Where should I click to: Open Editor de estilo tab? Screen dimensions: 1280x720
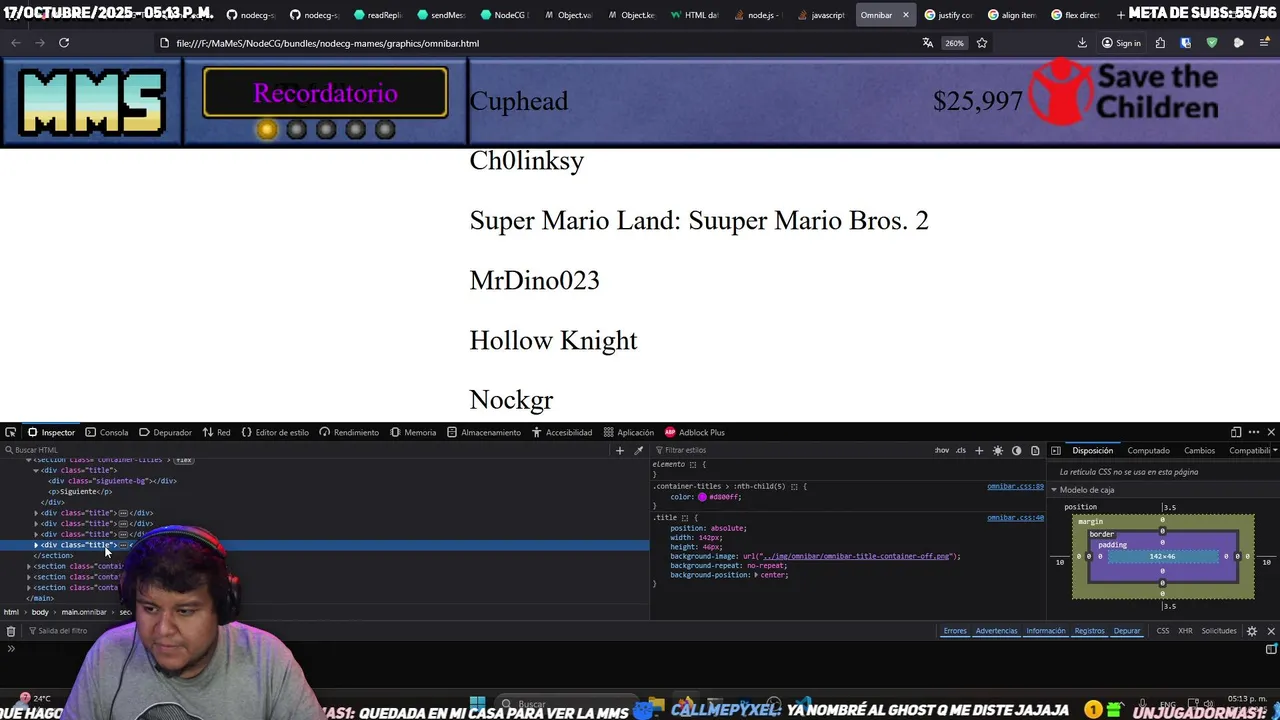pyautogui.click(x=275, y=432)
